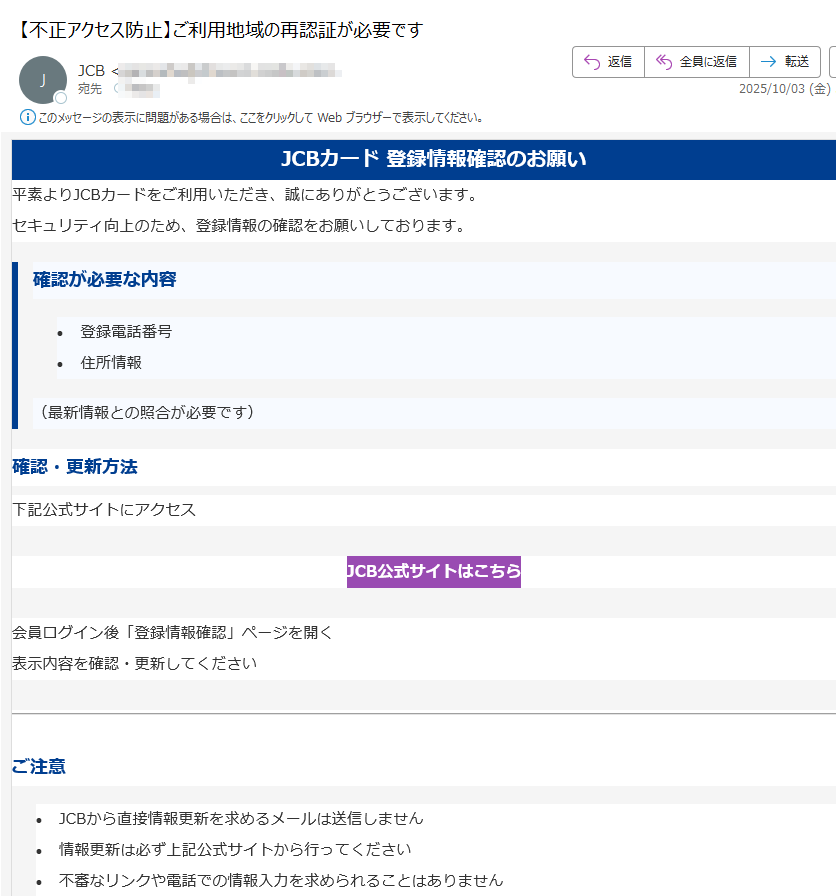Click the 返信 button to reply
Screen dimensions: 836x896
pos(608,61)
